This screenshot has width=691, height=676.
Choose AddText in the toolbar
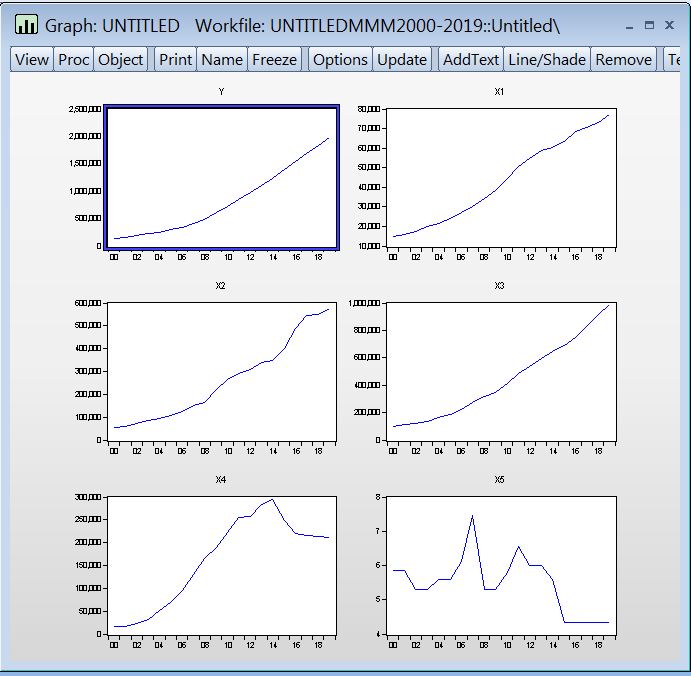point(470,60)
